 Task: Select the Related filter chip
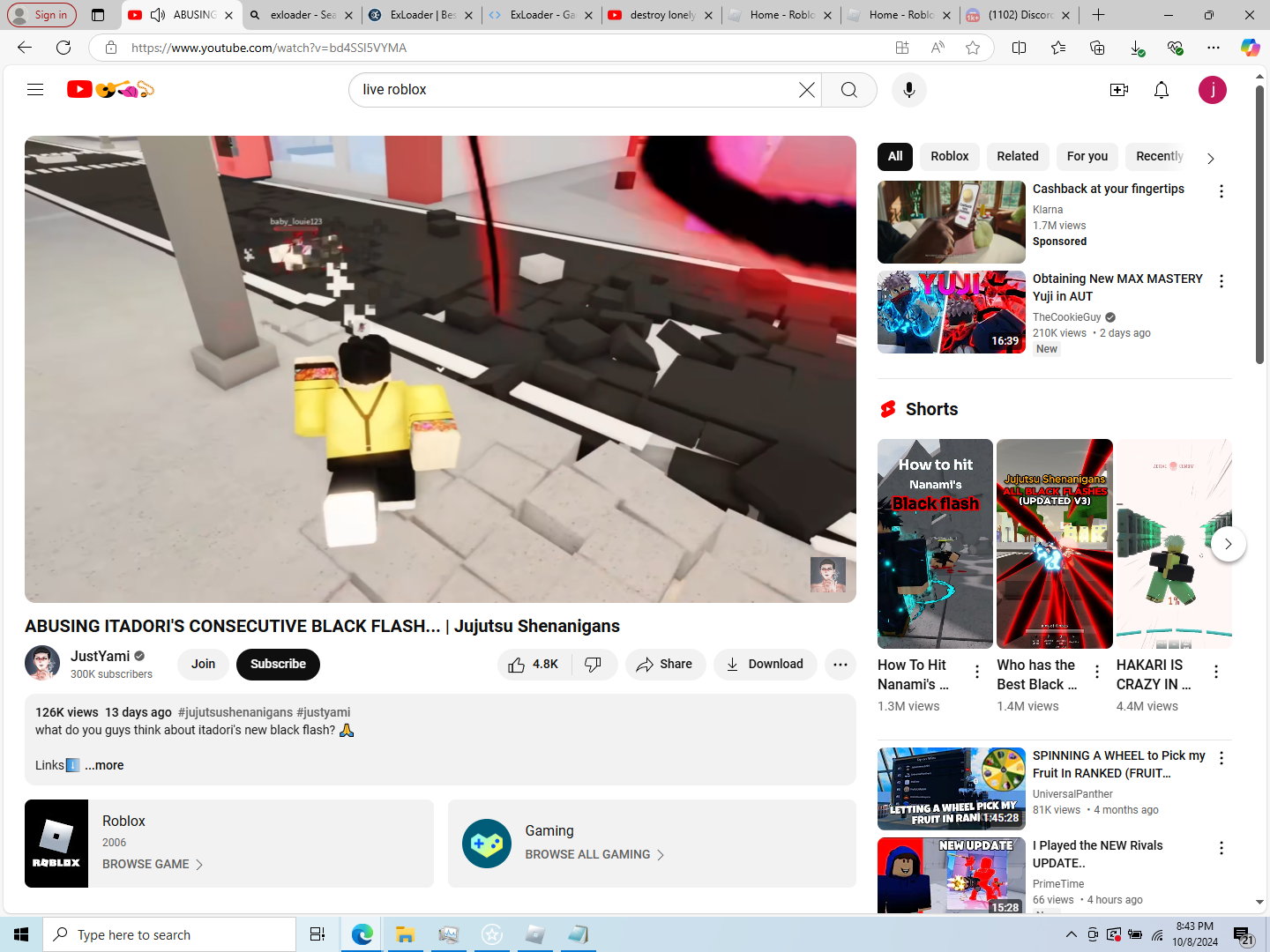coord(1017,156)
